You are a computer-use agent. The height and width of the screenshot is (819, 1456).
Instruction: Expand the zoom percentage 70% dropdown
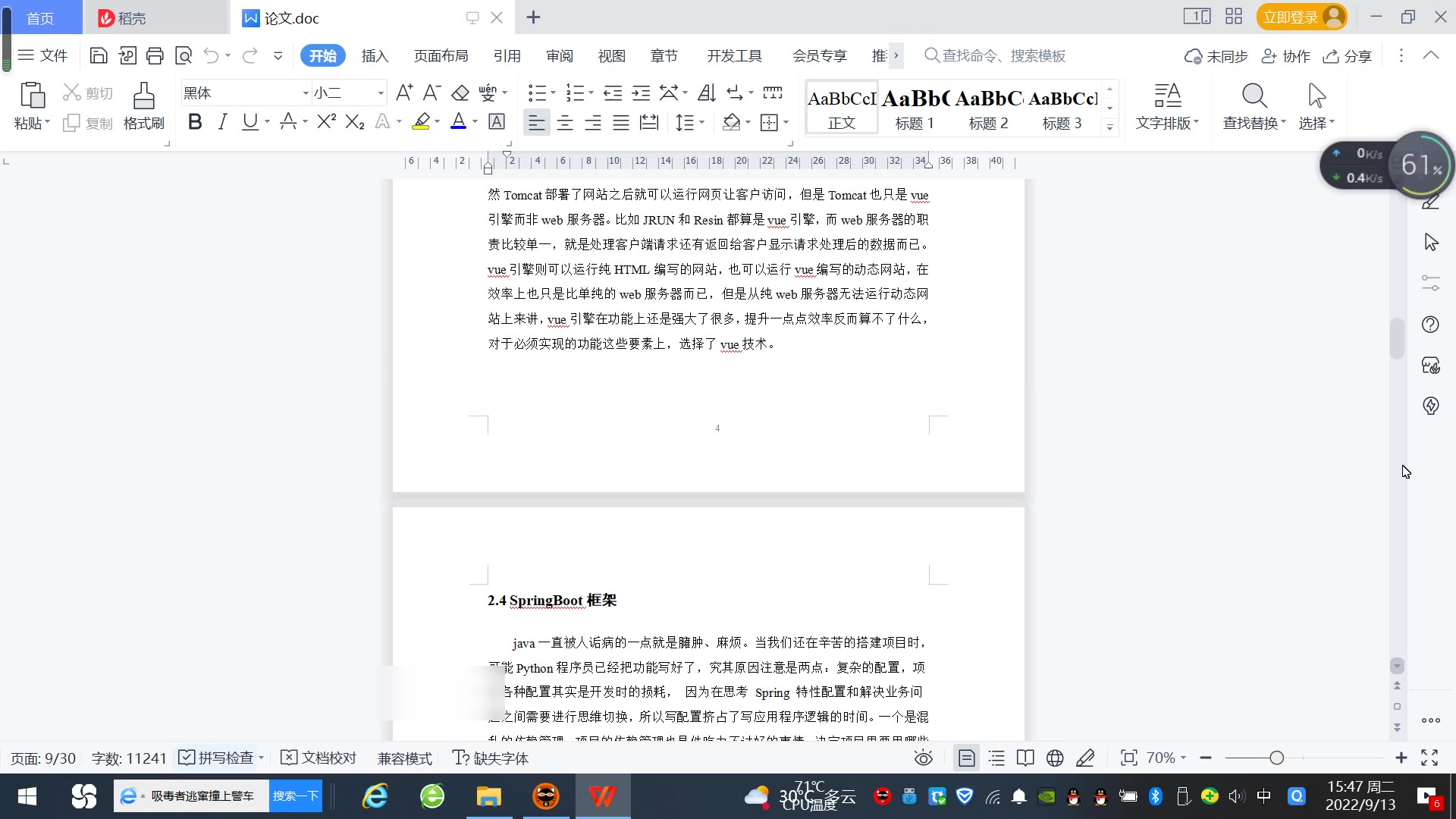(x=1166, y=758)
